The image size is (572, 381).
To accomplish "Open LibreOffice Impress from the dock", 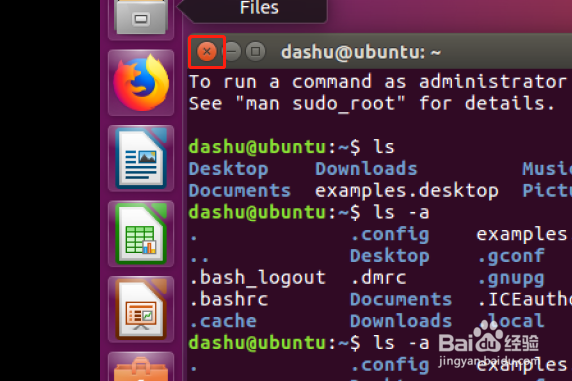I will pos(141,309).
